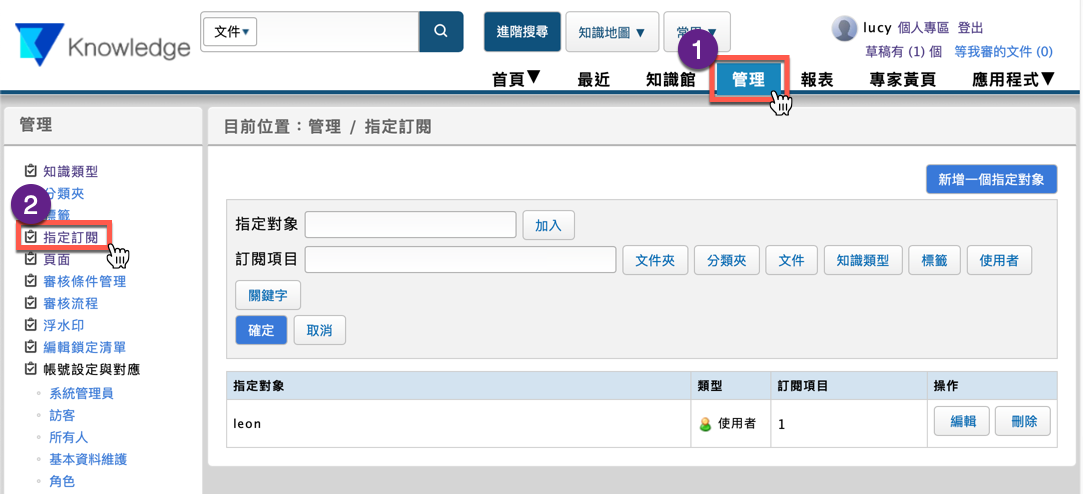
Task: Click the checklist icon beside 編輯鎖定清單
Action: pyautogui.click(x=31, y=347)
